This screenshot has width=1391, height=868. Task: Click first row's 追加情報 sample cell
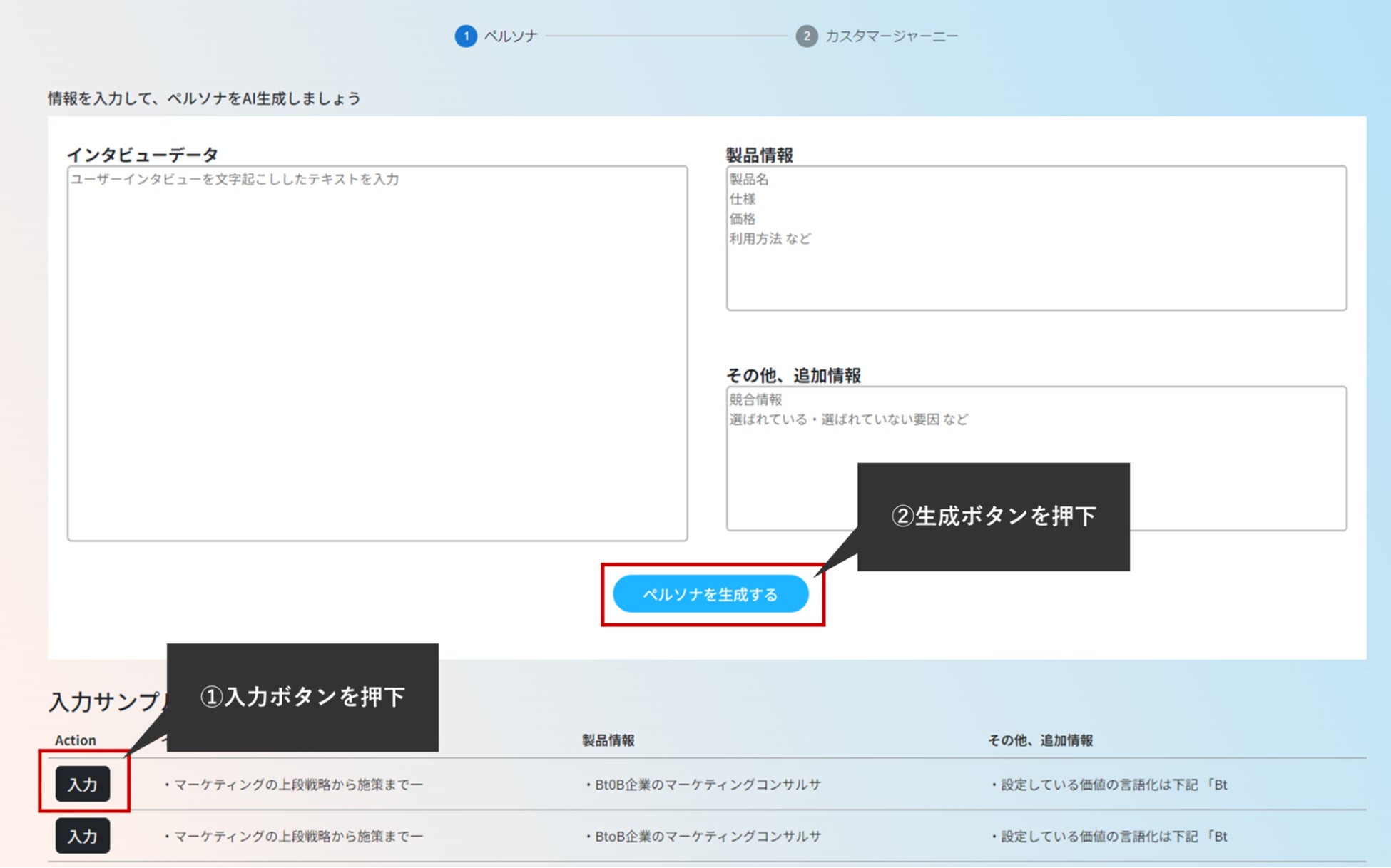click(x=1109, y=785)
